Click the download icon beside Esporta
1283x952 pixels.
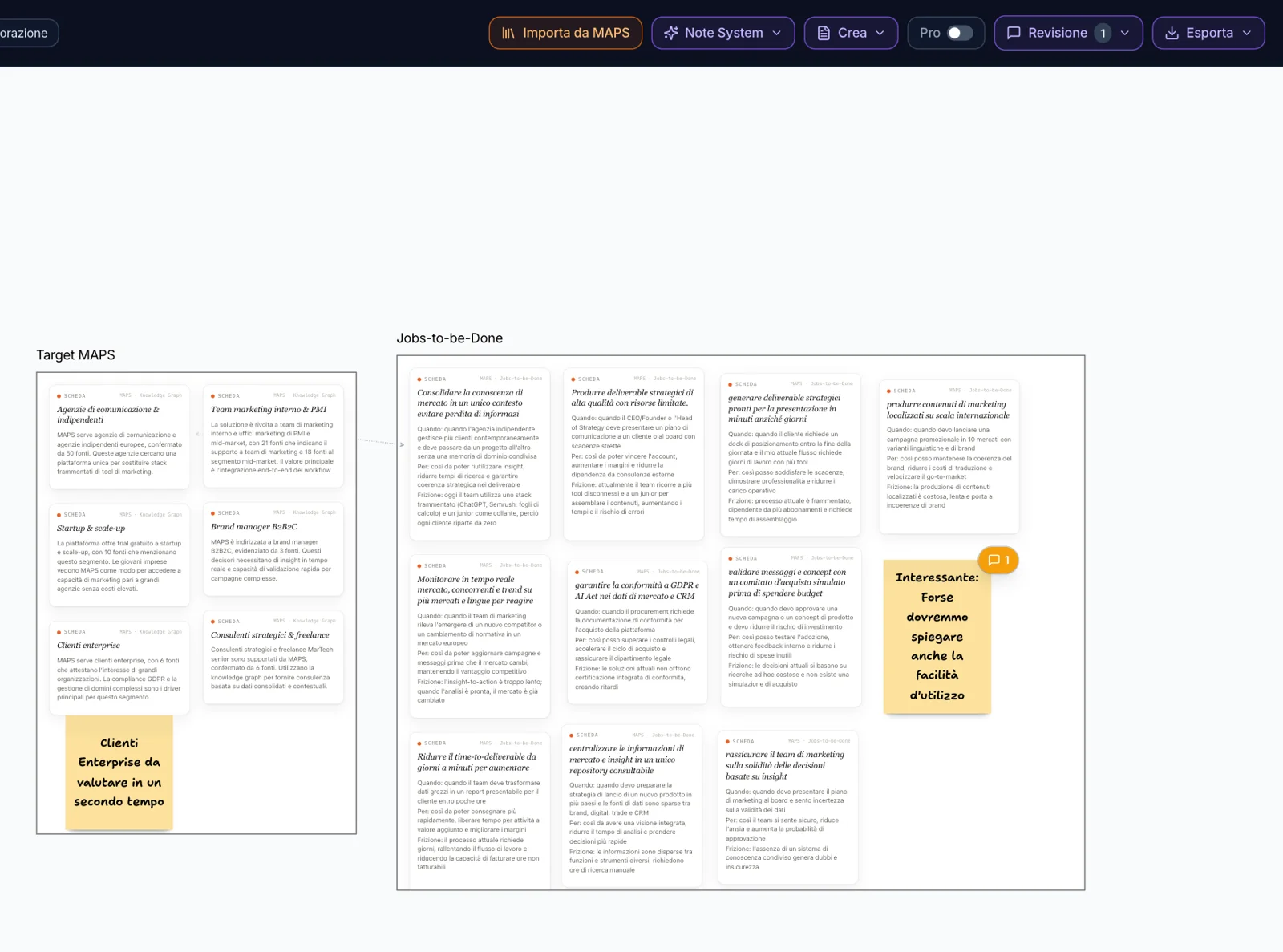1172,33
